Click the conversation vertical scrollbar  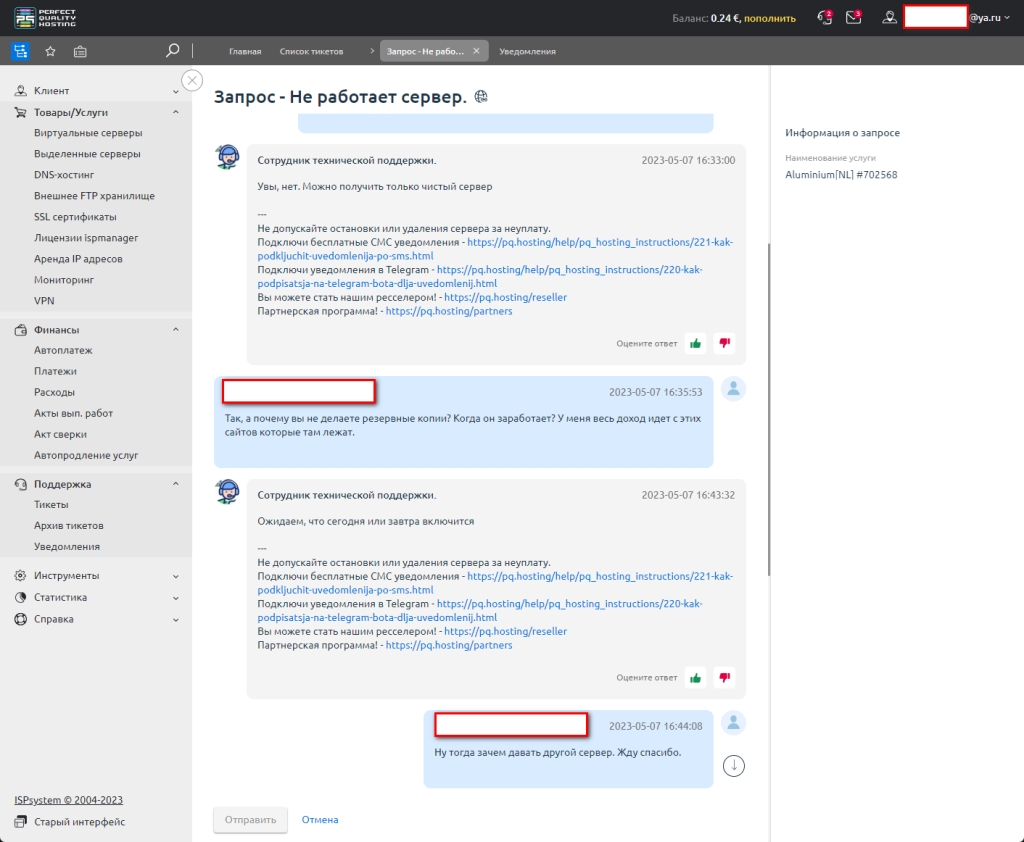[769, 409]
